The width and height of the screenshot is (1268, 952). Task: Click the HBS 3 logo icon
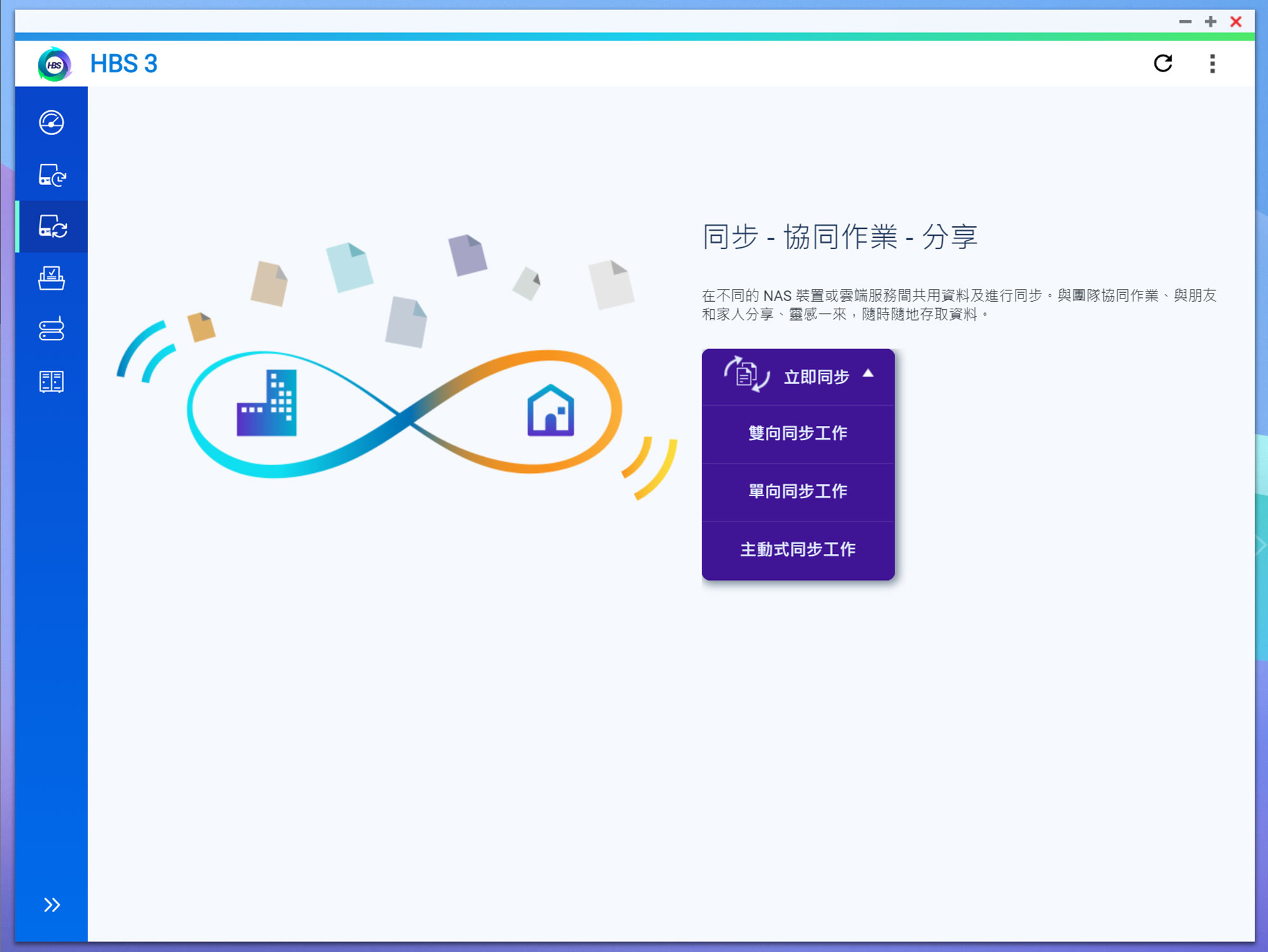point(55,64)
